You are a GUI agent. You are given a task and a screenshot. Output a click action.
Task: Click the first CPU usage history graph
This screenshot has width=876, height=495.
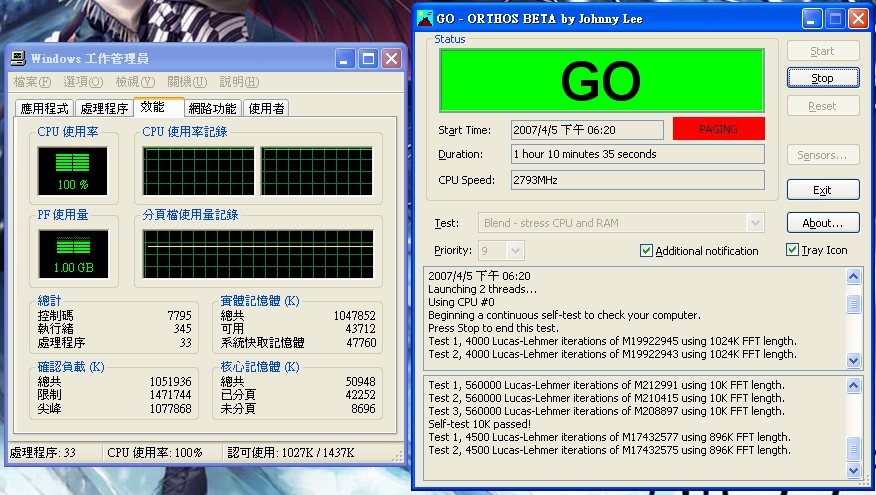tap(198, 171)
